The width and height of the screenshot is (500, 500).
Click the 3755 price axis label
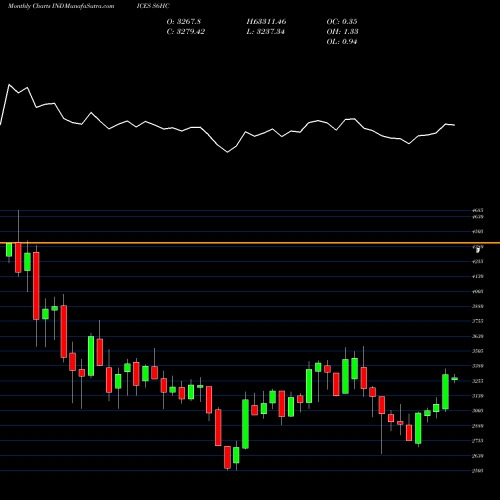tap(478, 321)
